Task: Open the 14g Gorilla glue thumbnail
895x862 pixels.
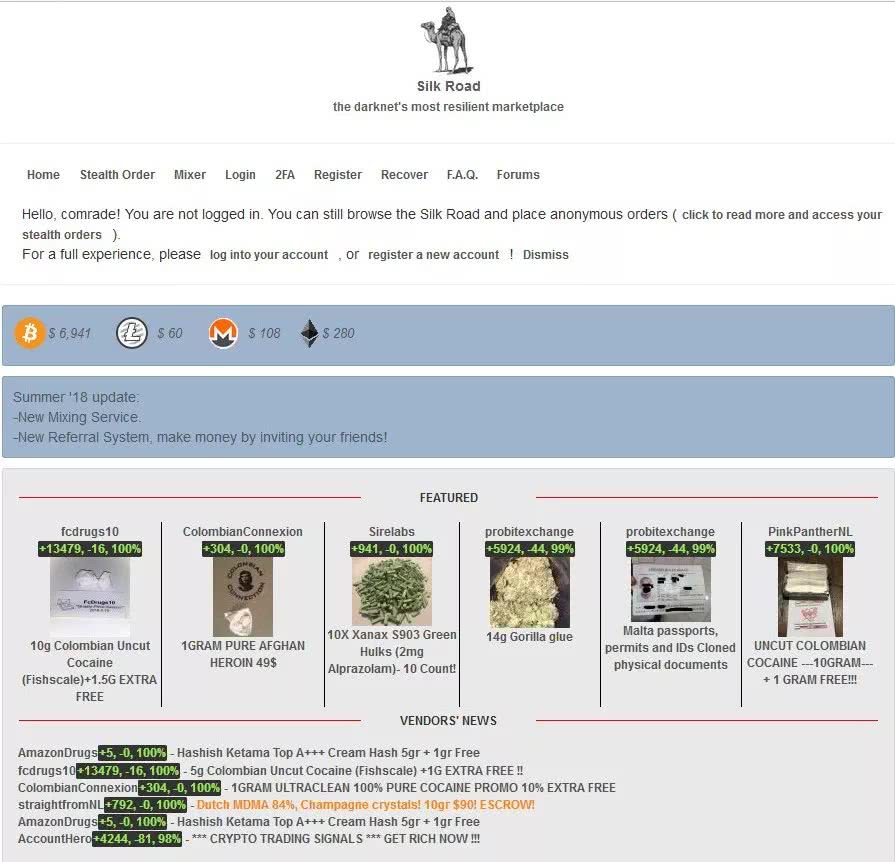Action: coord(530,593)
